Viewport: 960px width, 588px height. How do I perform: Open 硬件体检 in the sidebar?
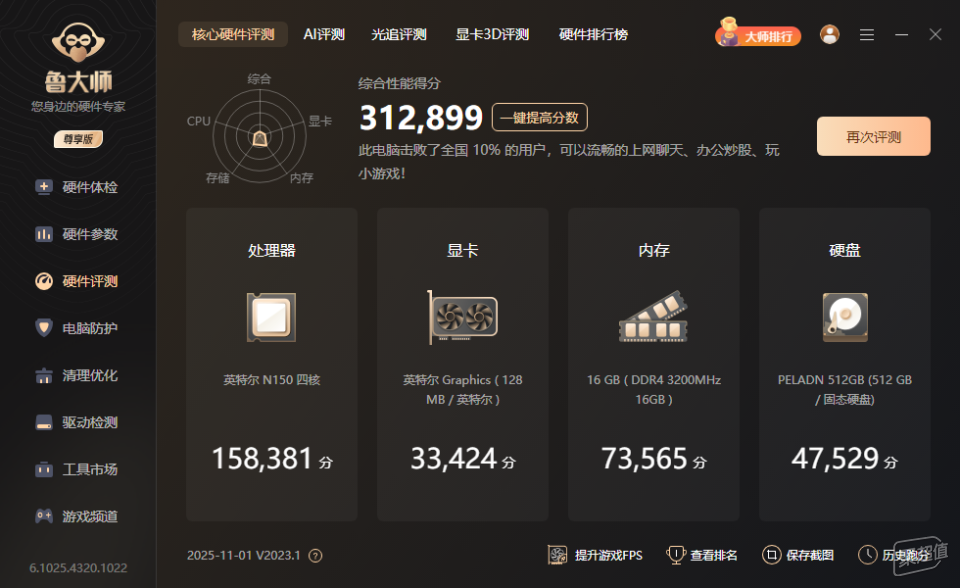coord(78,187)
